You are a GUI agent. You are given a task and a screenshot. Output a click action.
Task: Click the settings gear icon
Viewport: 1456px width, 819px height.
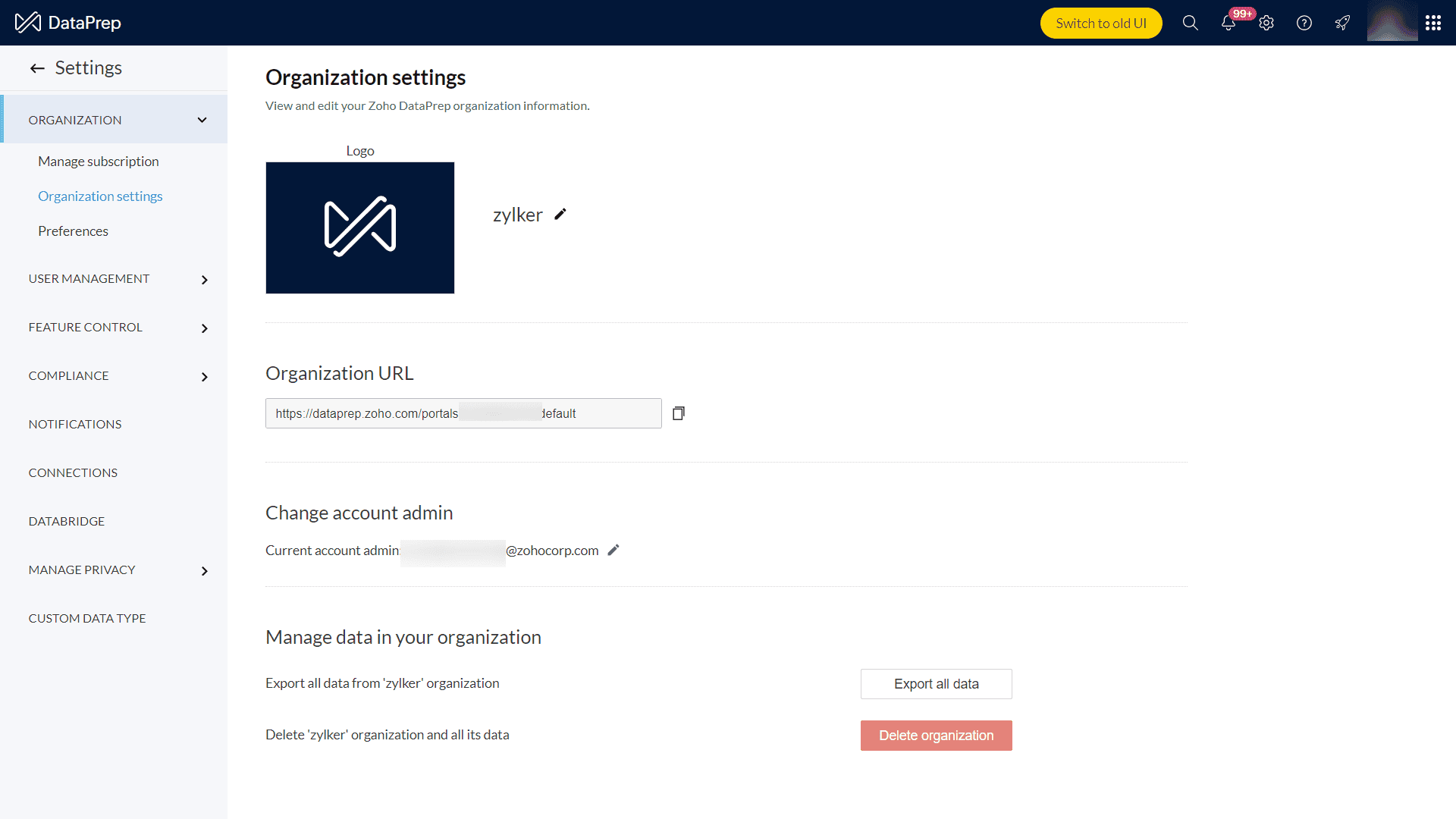pyautogui.click(x=1266, y=23)
